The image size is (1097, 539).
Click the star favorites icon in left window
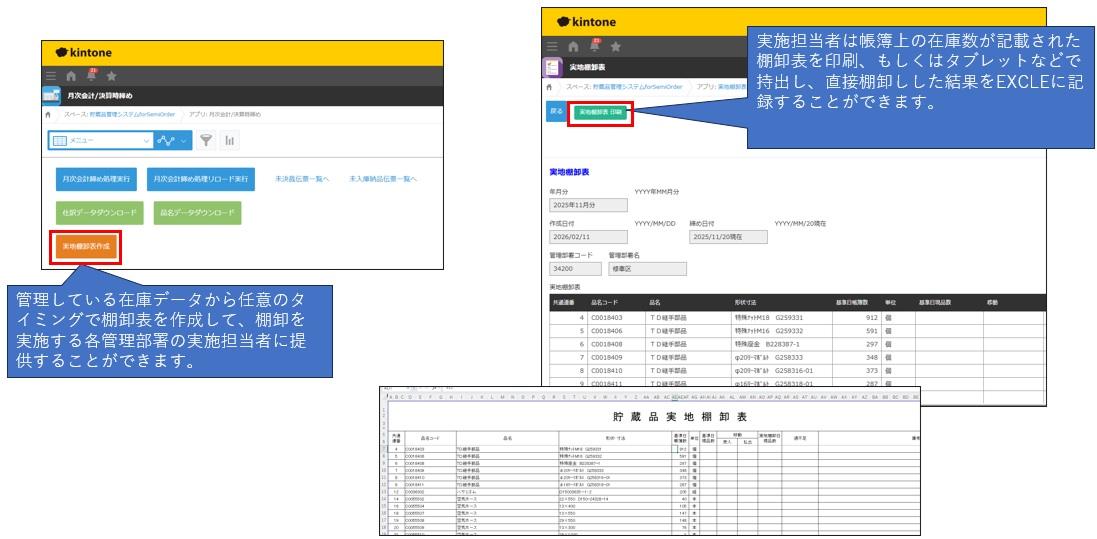111,76
